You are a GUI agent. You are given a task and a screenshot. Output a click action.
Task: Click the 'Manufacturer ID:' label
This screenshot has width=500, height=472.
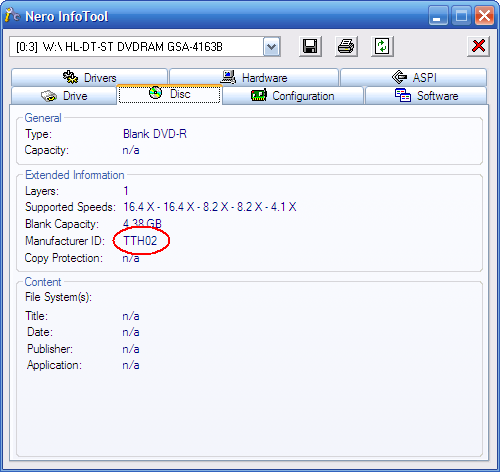(x=65, y=241)
